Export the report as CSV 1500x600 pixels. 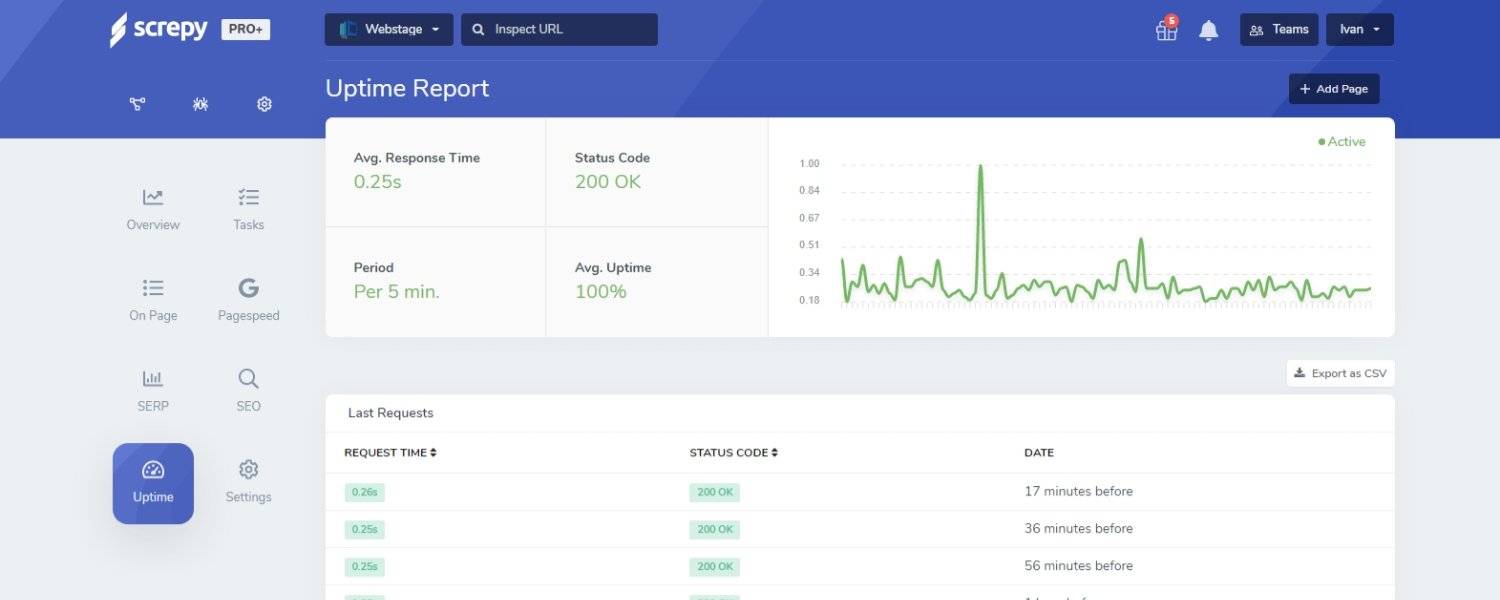point(1340,372)
